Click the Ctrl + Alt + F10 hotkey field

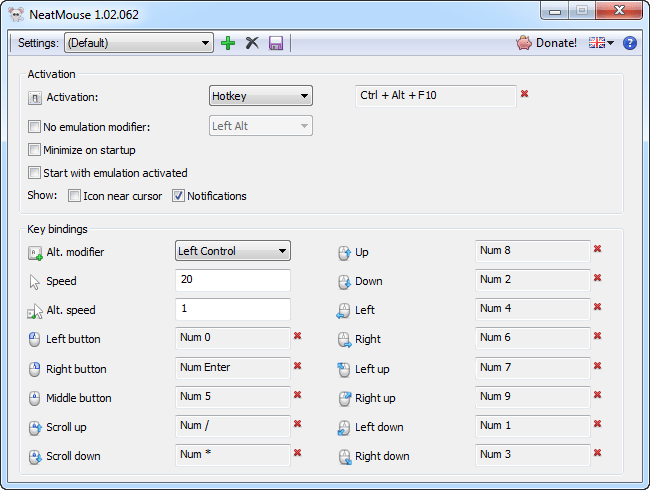click(436, 96)
